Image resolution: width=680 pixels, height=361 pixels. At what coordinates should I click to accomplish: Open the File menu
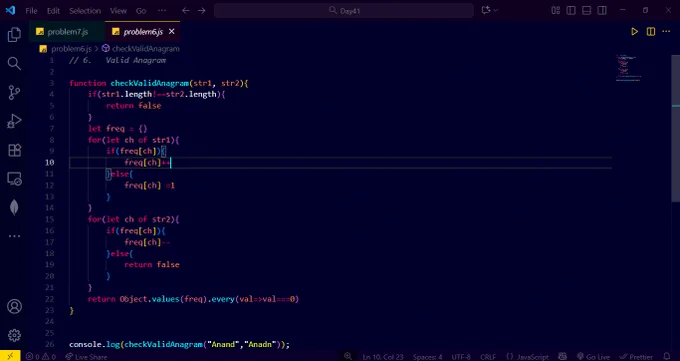coord(31,11)
